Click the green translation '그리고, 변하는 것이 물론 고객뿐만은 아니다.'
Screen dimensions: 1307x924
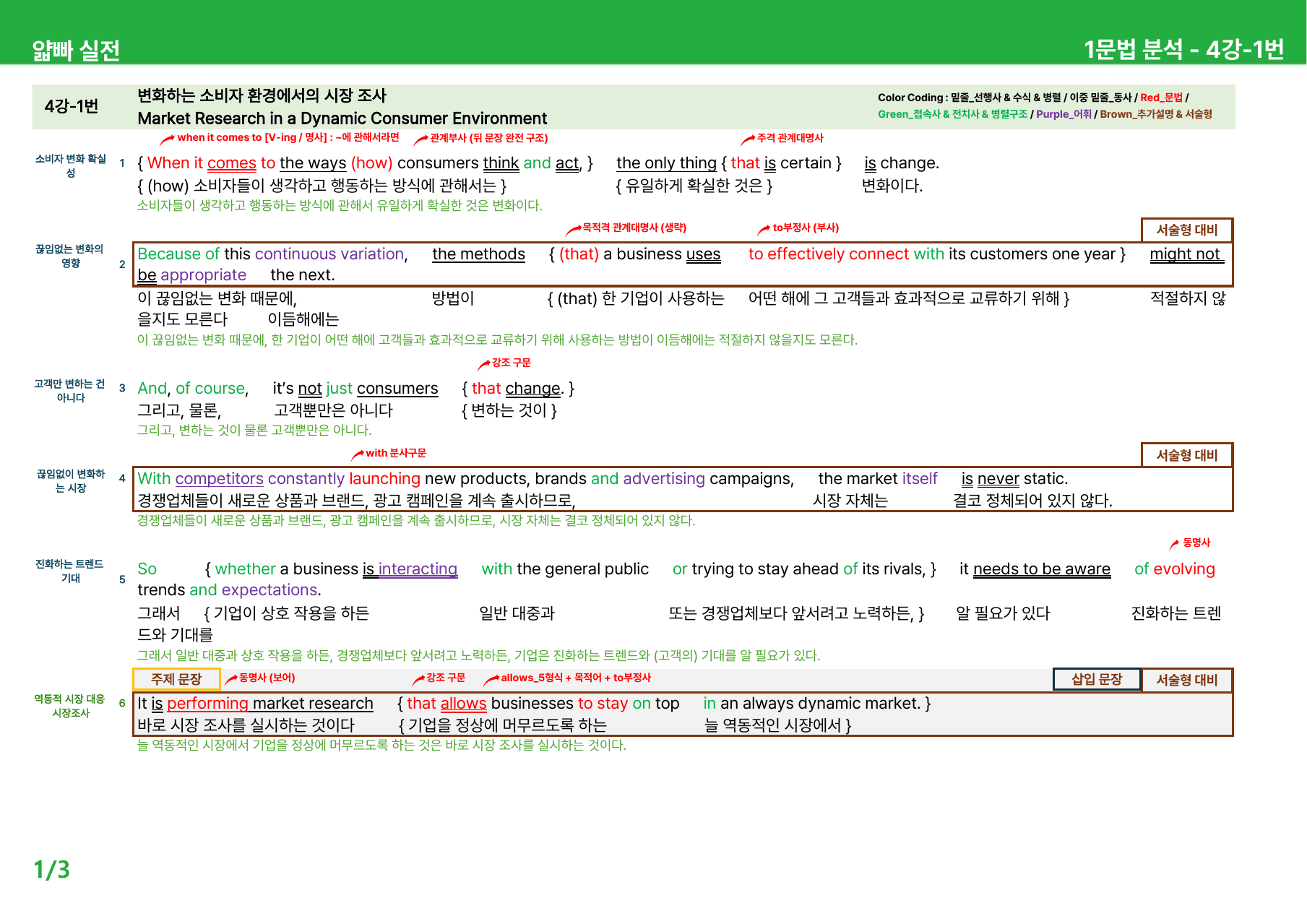[254, 430]
